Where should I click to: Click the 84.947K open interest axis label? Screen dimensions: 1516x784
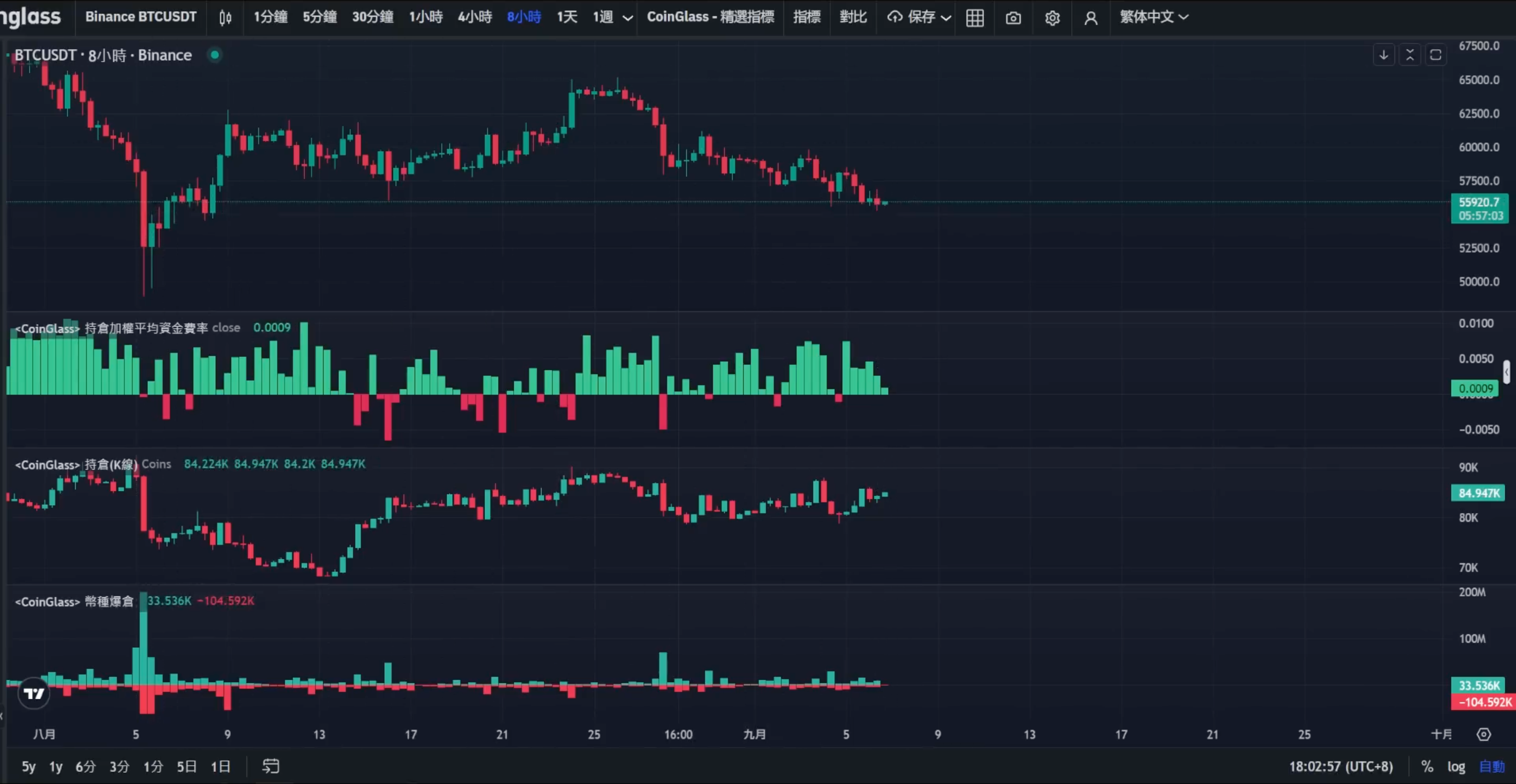pos(1478,493)
